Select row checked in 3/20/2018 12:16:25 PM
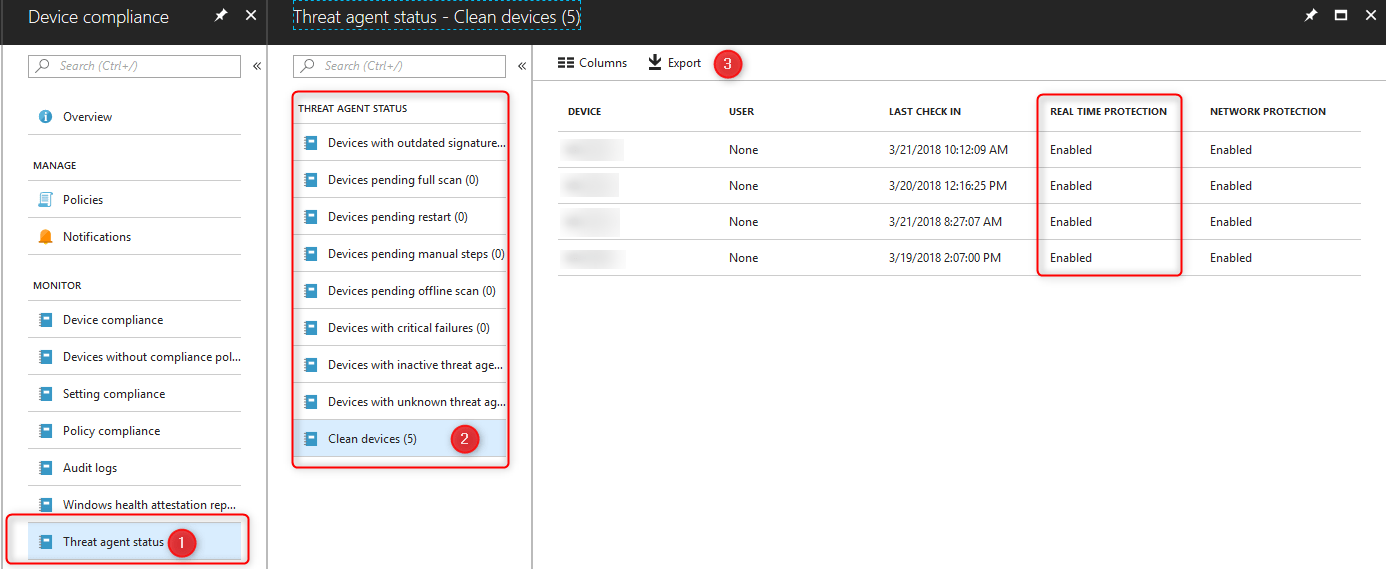This screenshot has height=569, width=1386. [x=959, y=186]
